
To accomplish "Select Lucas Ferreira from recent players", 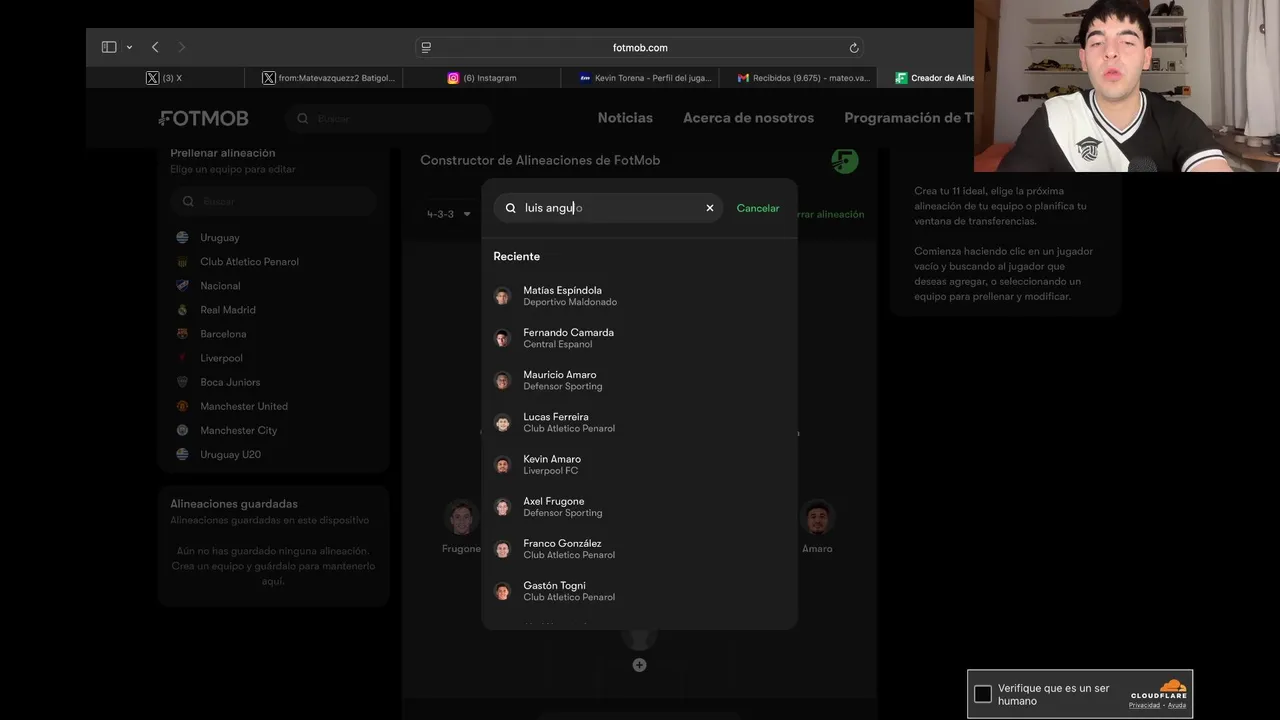I will click(x=639, y=422).
